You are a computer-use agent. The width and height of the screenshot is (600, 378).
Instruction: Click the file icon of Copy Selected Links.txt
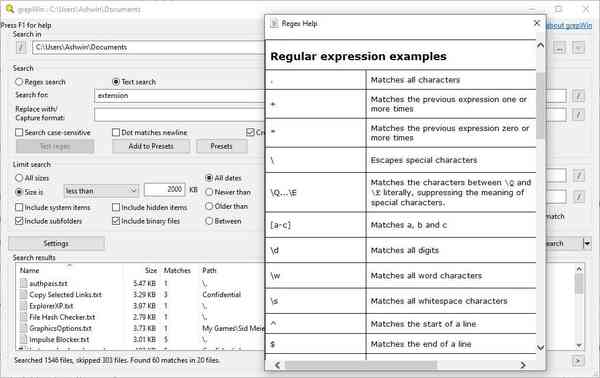[x=23, y=295]
